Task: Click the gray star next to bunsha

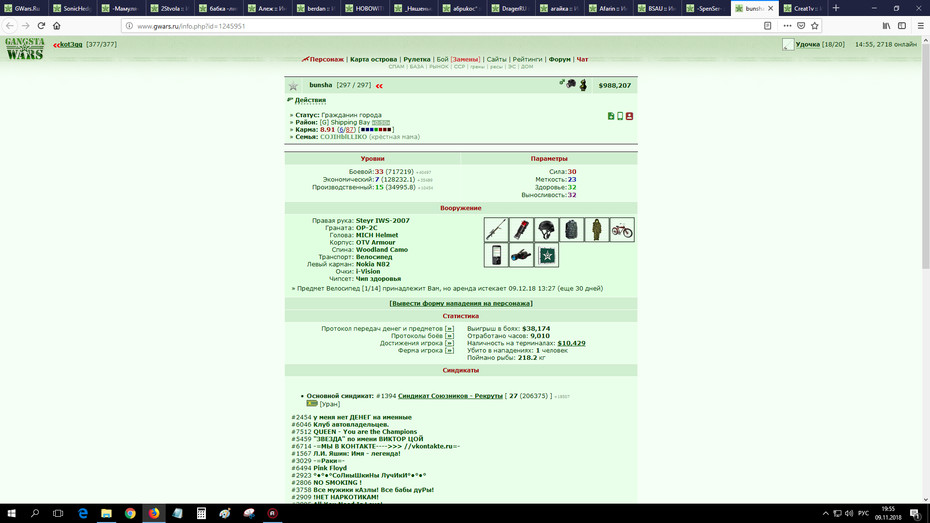Action: pos(293,86)
